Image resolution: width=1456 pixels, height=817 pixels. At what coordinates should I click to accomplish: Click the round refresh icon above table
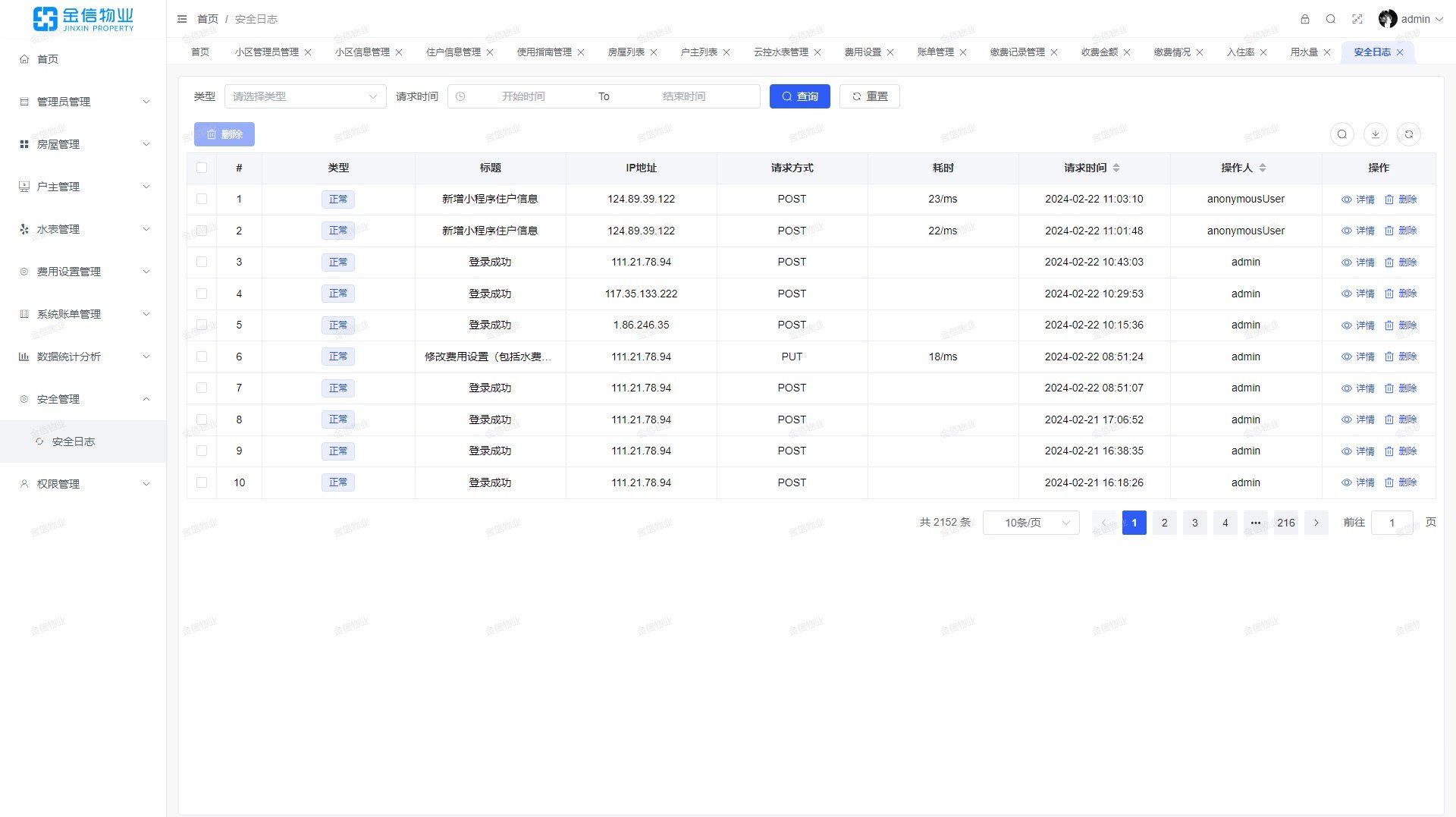pyautogui.click(x=1408, y=134)
